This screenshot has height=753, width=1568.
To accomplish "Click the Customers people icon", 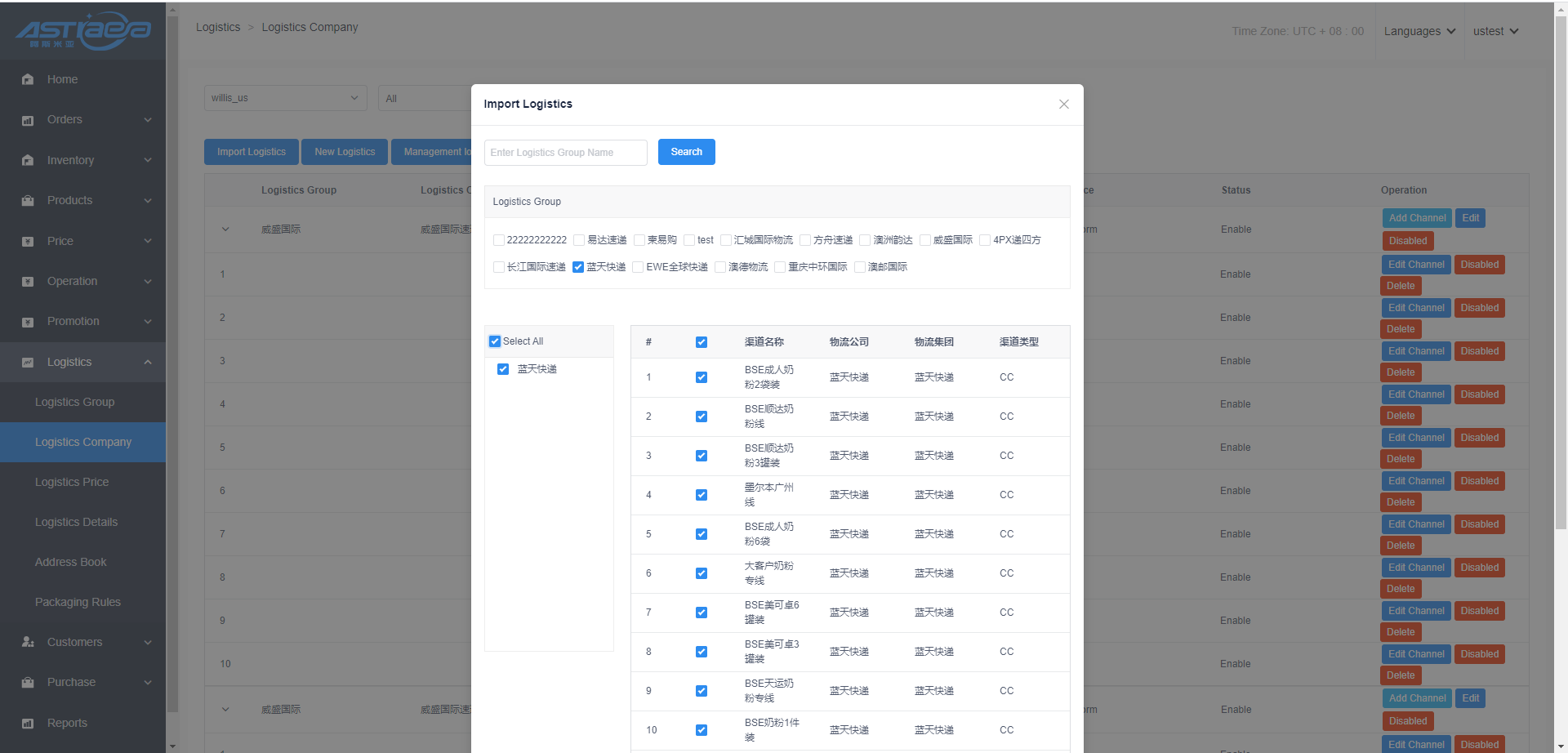I will [28, 643].
